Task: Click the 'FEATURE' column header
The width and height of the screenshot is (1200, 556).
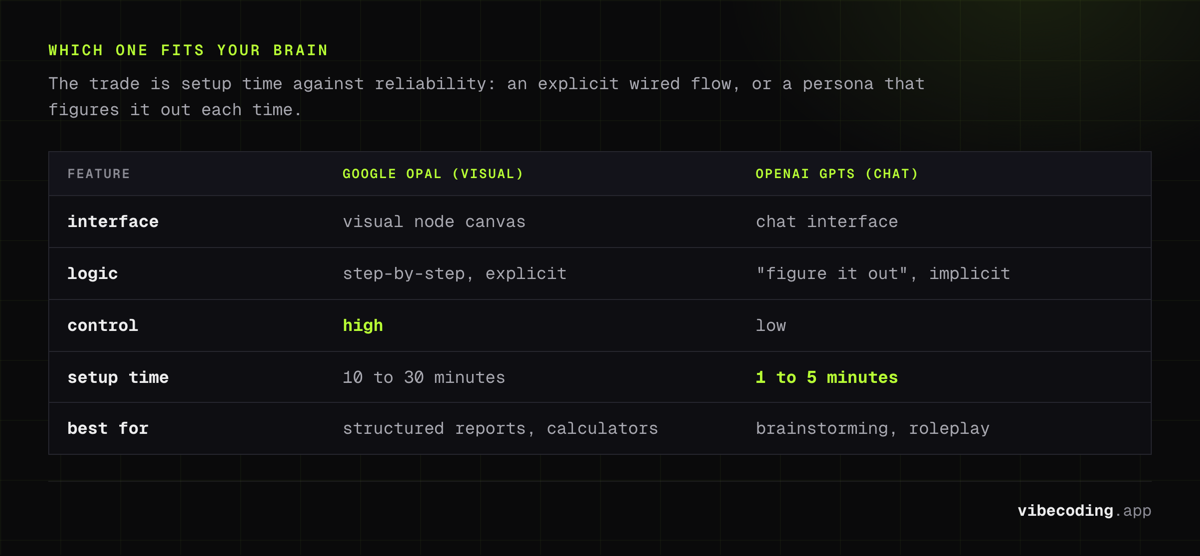Action: click(x=99, y=174)
